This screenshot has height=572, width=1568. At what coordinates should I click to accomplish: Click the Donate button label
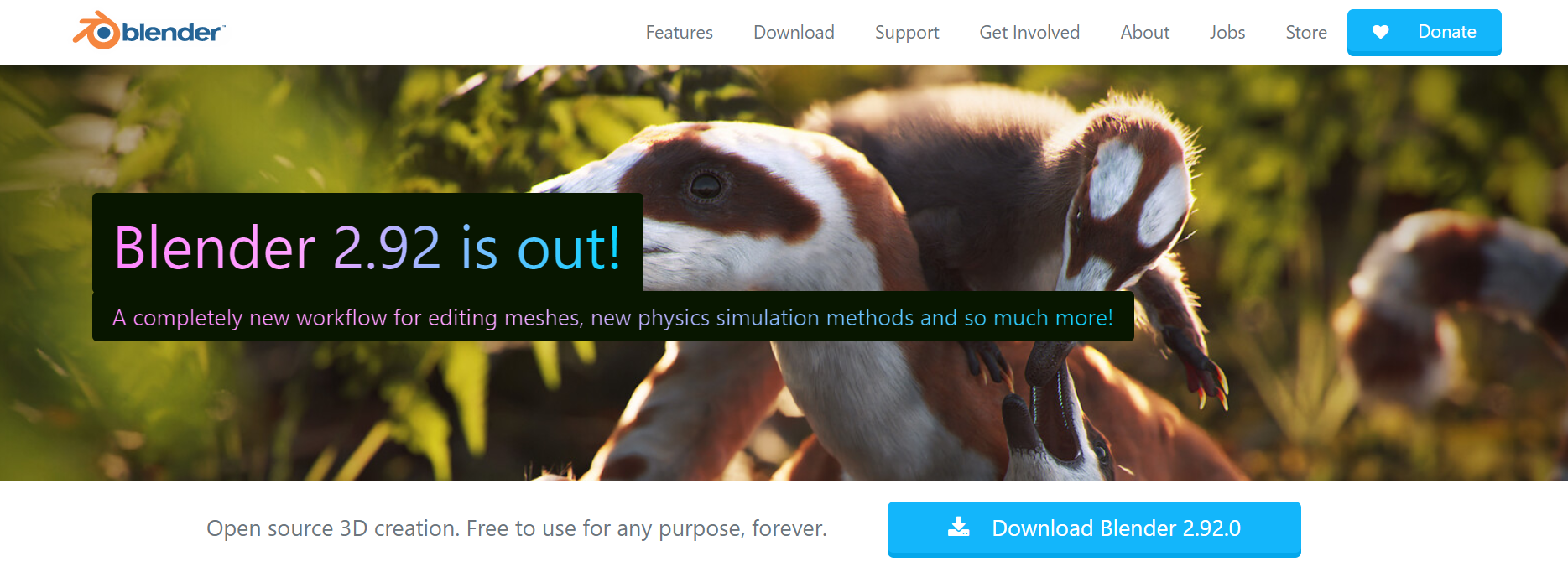(x=1446, y=32)
